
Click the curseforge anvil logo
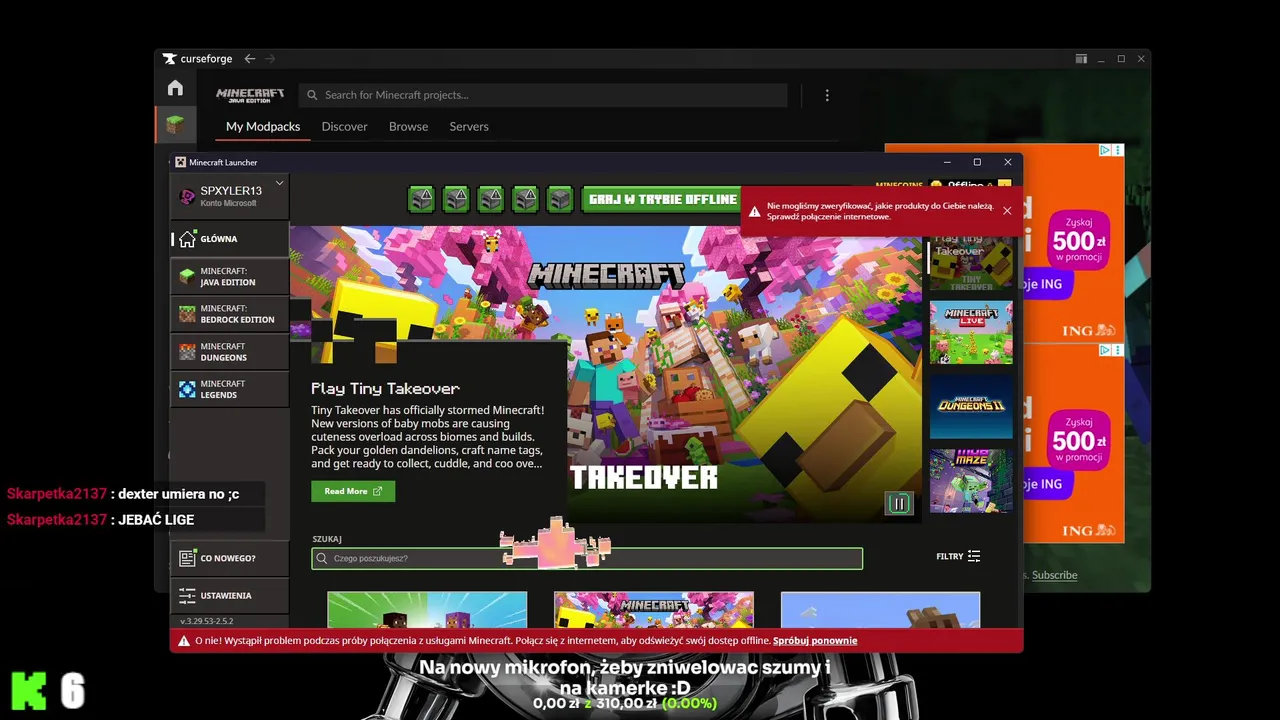(x=170, y=59)
